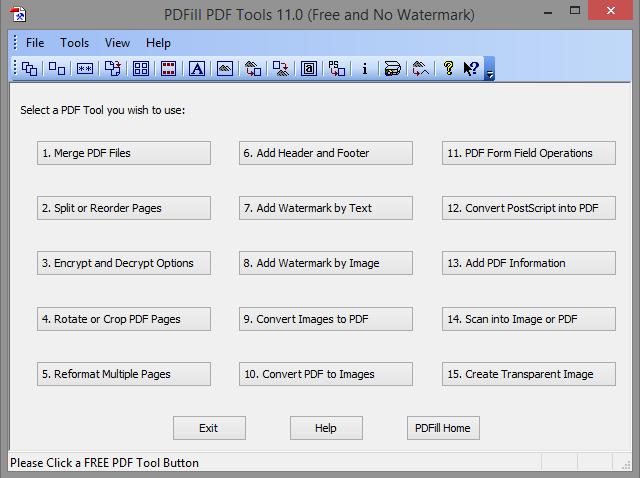Click the Rotate or Crop Pages toolbar icon
Screen dimensions: 640x478
(113, 69)
